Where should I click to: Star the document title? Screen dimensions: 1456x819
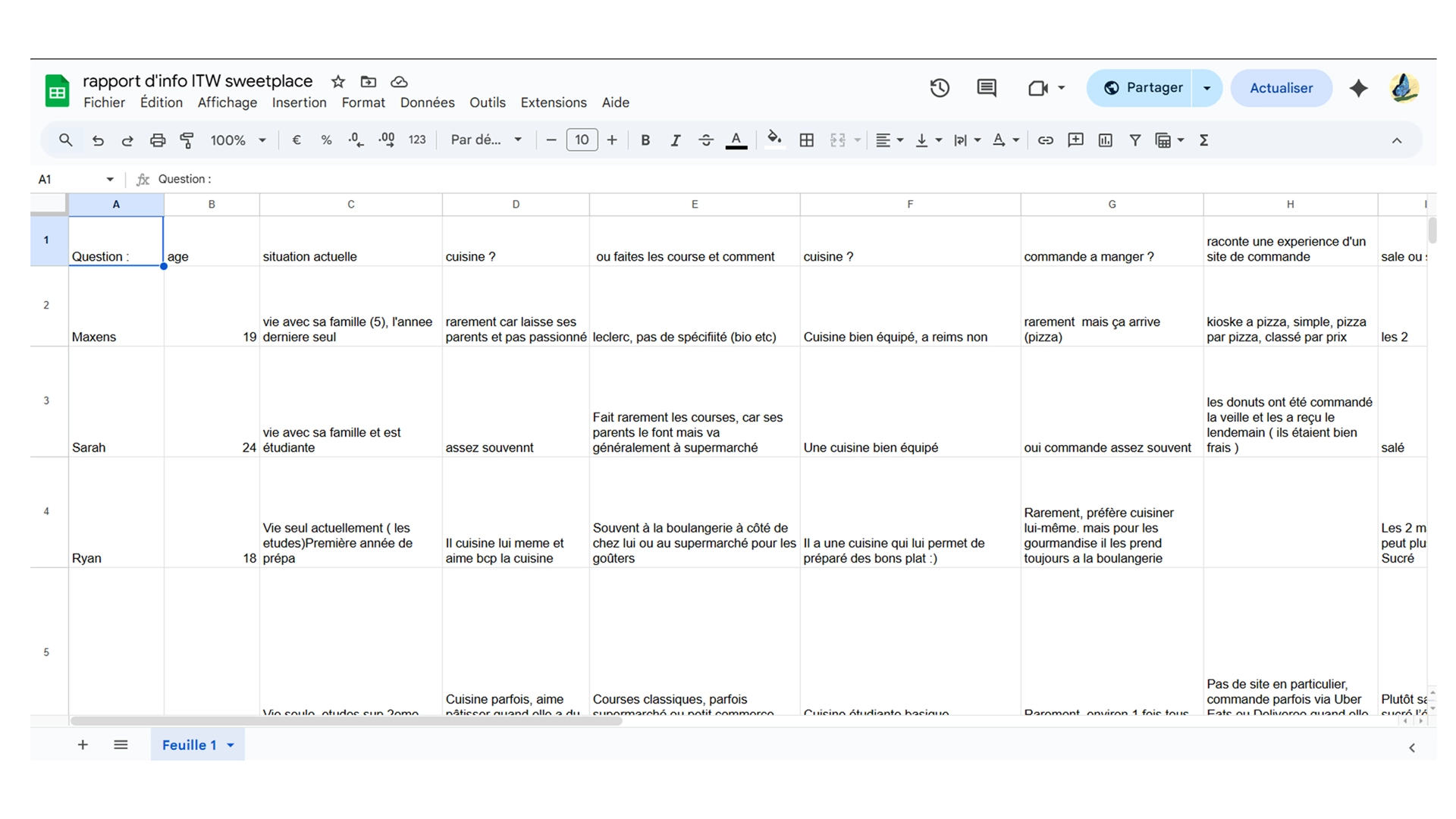[338, 81]
